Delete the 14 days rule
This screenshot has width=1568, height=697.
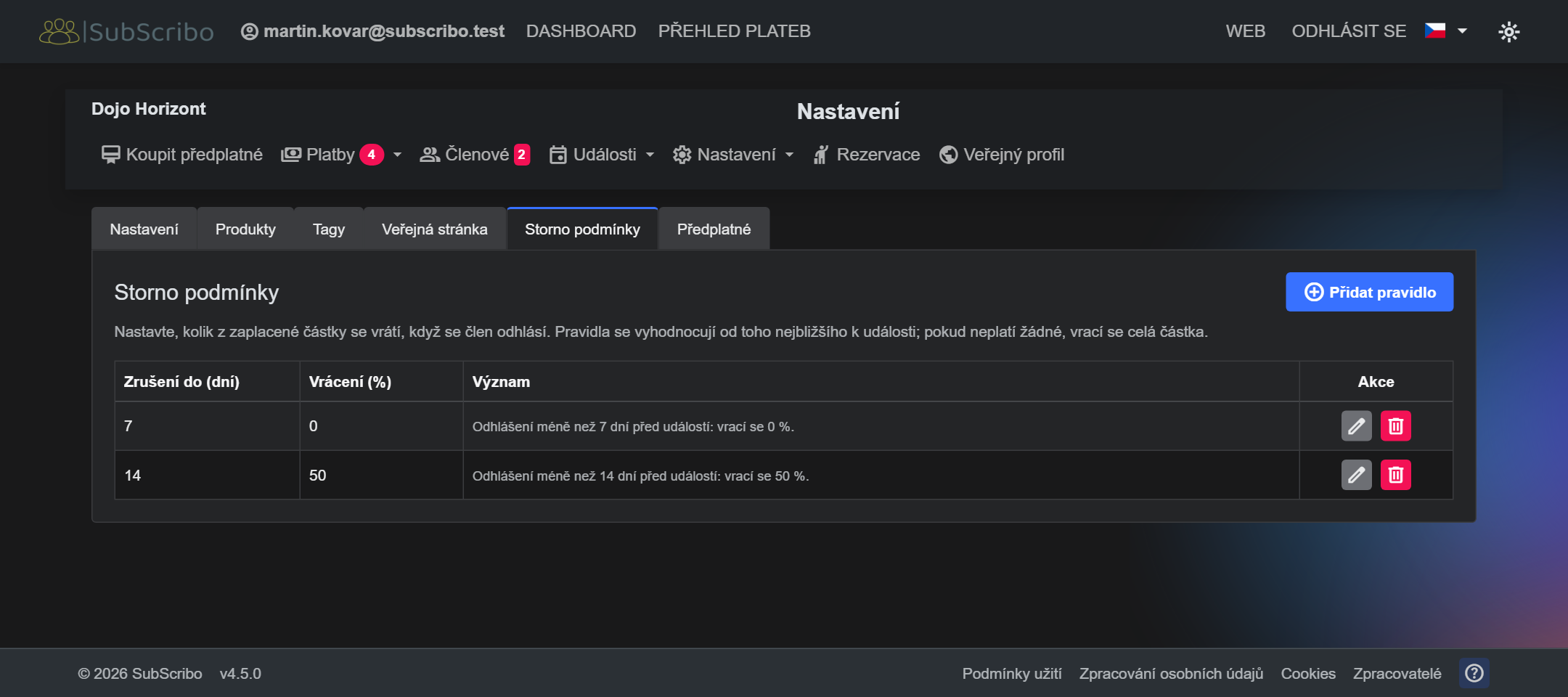(1395, 475)
